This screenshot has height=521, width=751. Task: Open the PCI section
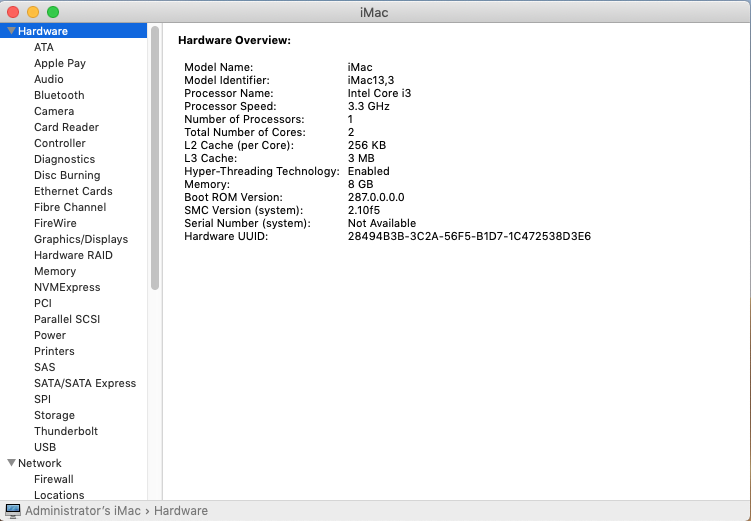[x=43, y=303]
